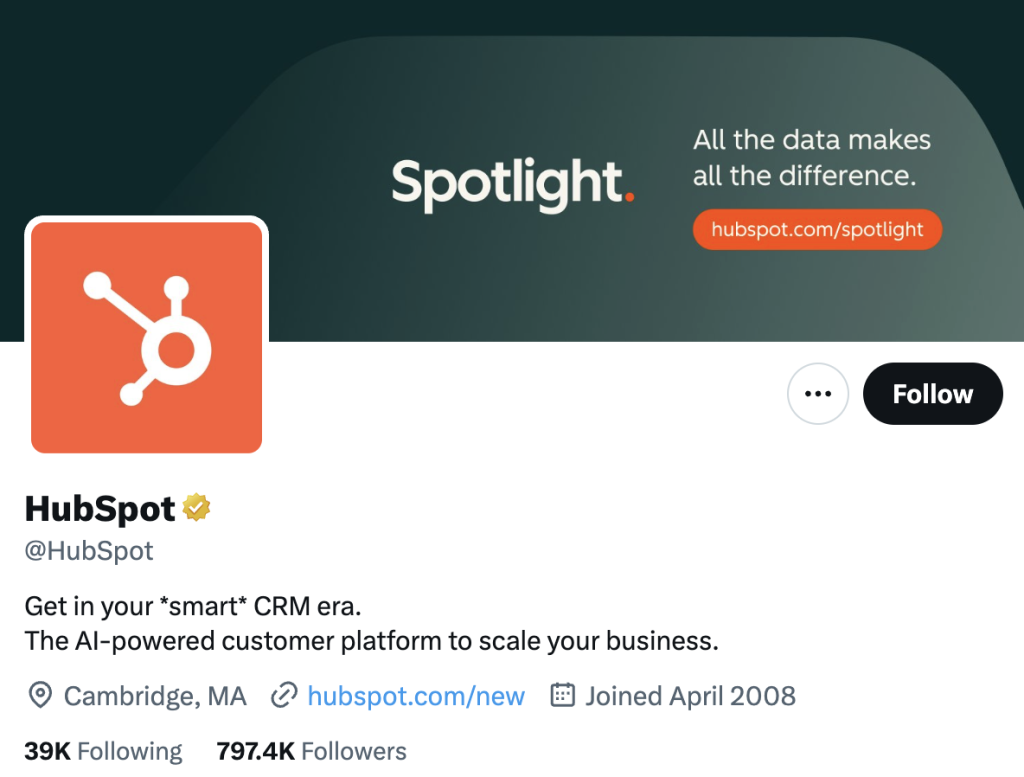Click the orange hubspot.com/spotlight pill in banner
1024x777 pixels.
click(x=817, y=229)
